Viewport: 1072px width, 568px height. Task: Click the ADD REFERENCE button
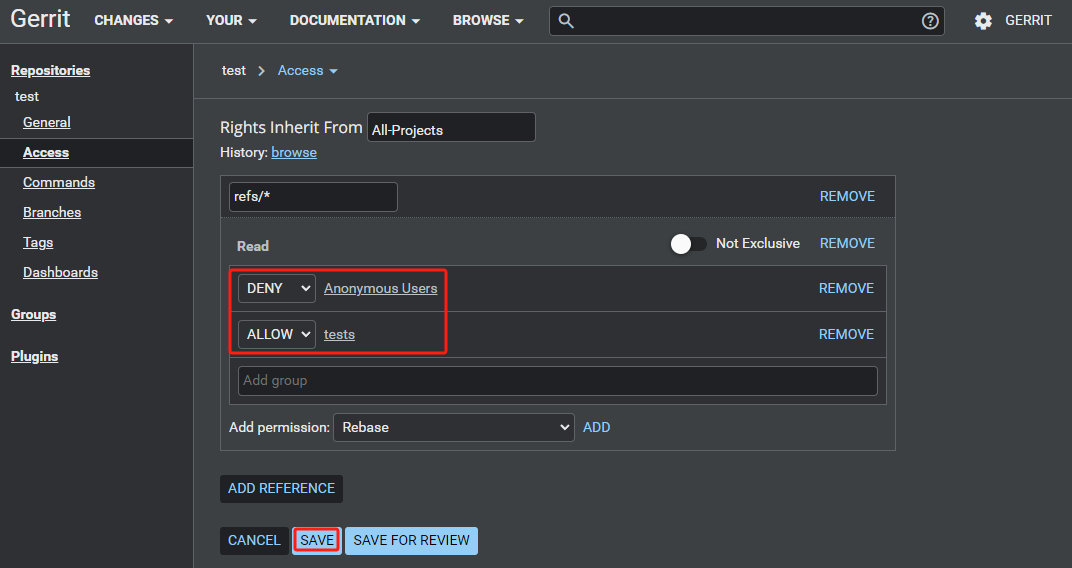(281, 488)
